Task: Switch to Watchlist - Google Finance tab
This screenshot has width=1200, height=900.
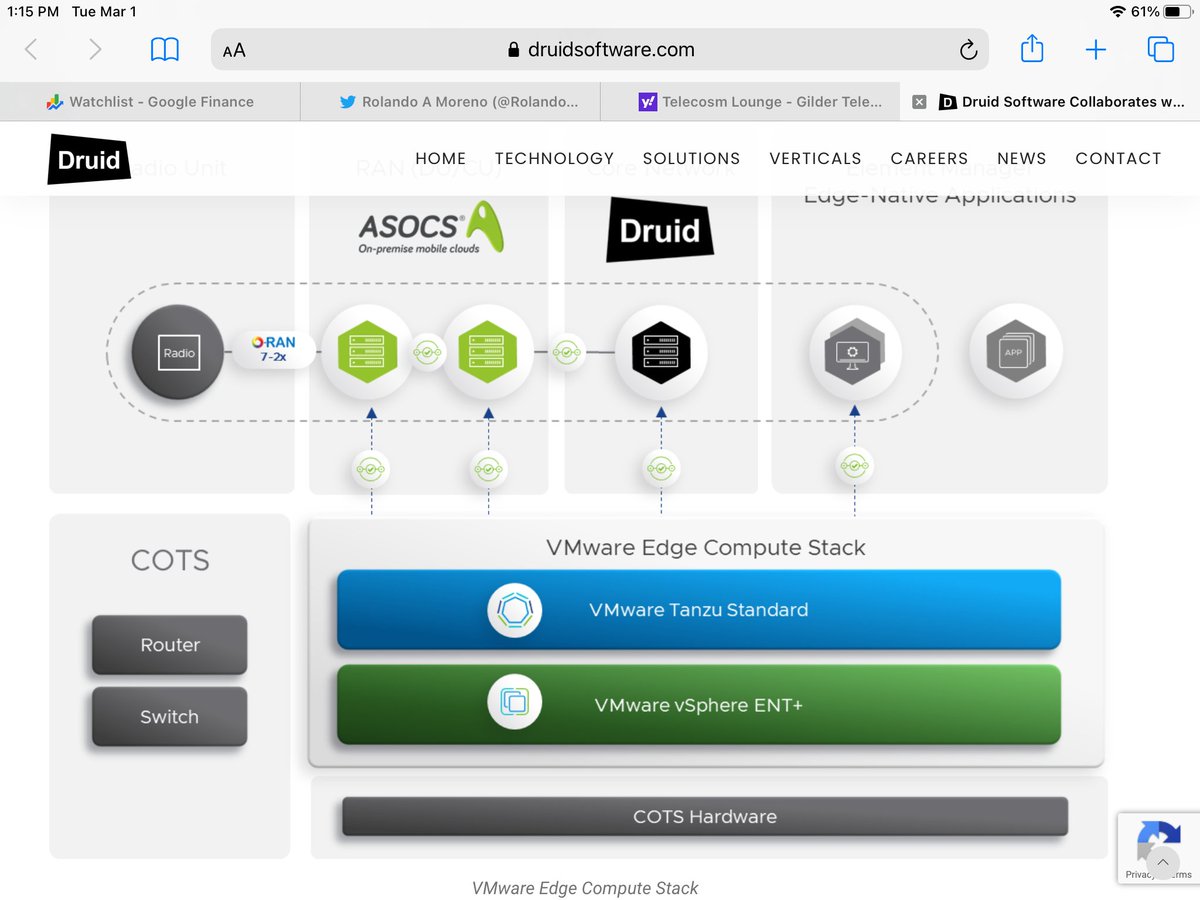Action: (150, 101)
